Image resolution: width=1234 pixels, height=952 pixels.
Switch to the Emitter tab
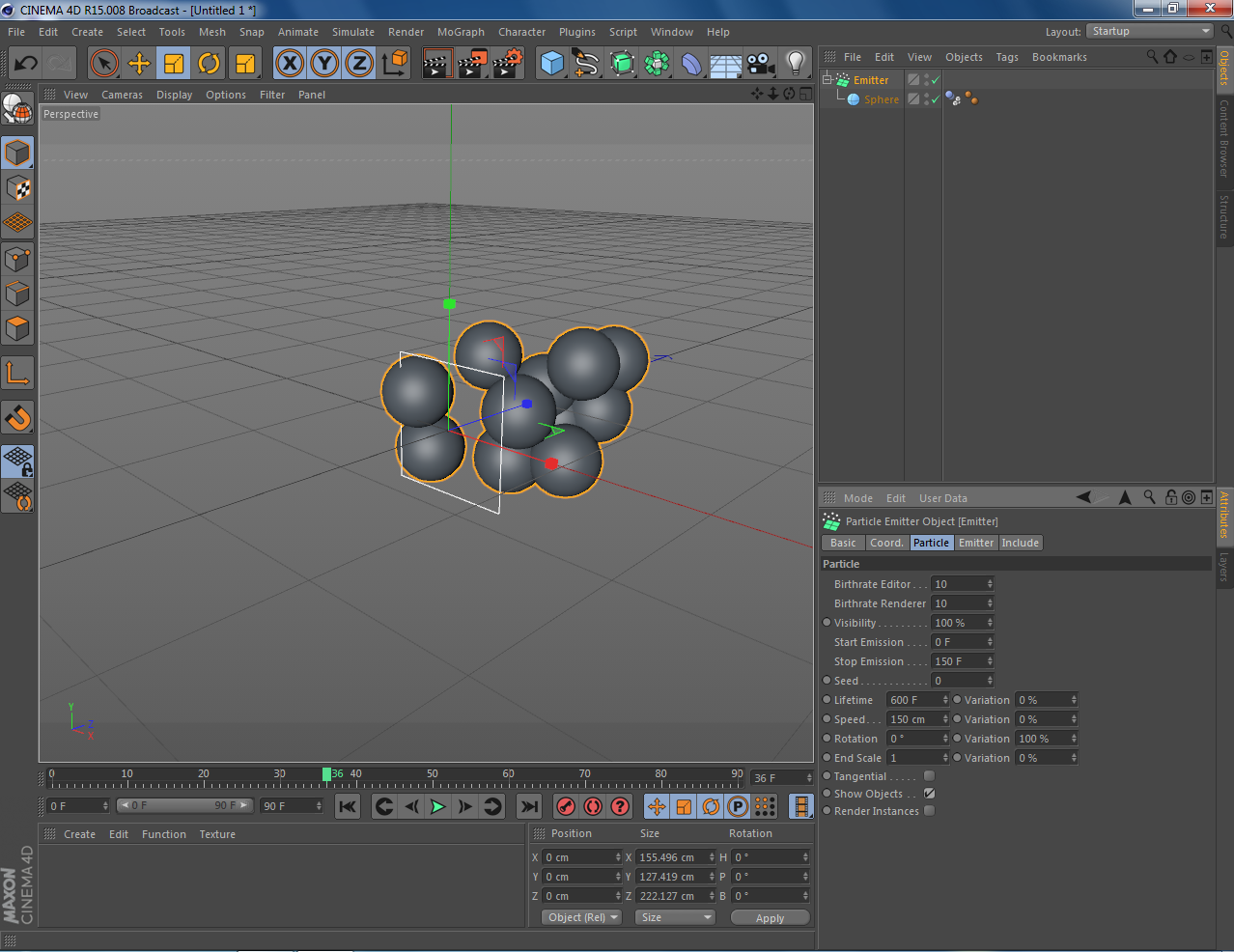tap(976, 543)
